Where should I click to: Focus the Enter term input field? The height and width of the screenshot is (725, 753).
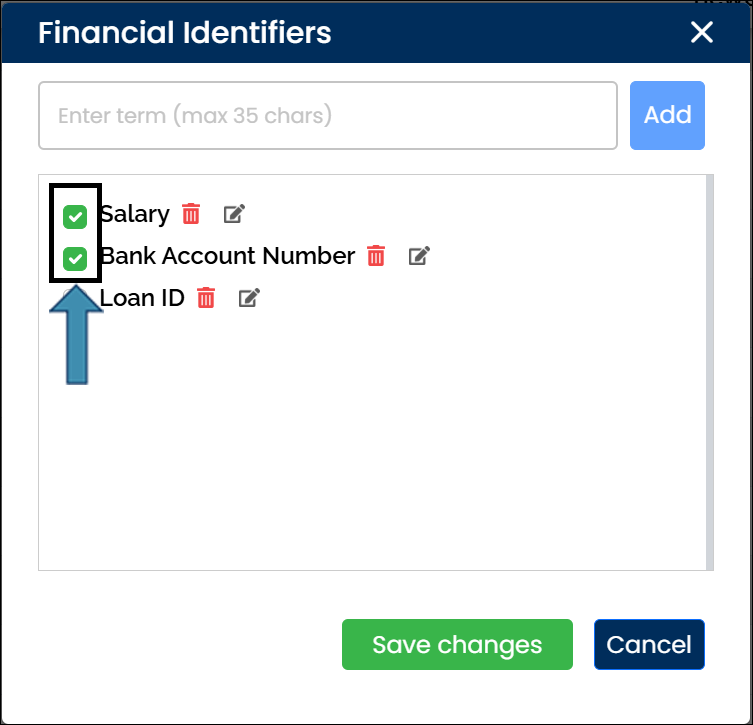pos(327,115)
